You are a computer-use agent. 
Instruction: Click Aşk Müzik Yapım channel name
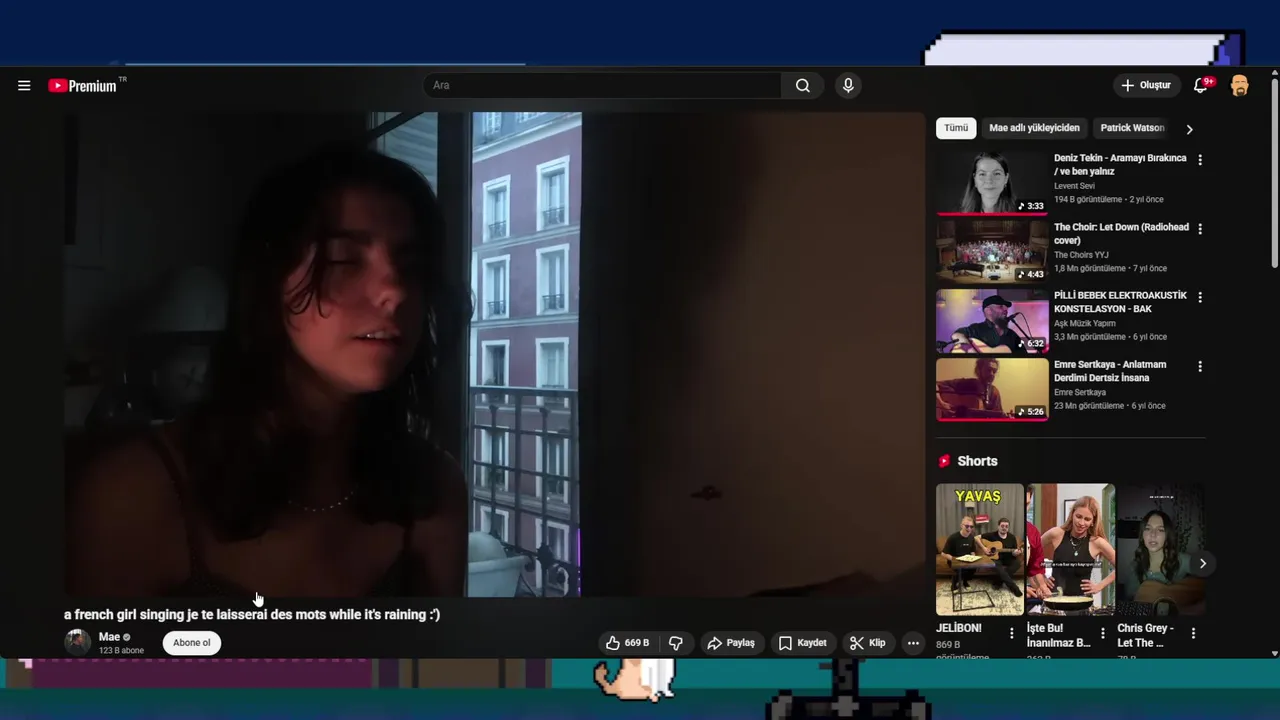[1085, 324]
